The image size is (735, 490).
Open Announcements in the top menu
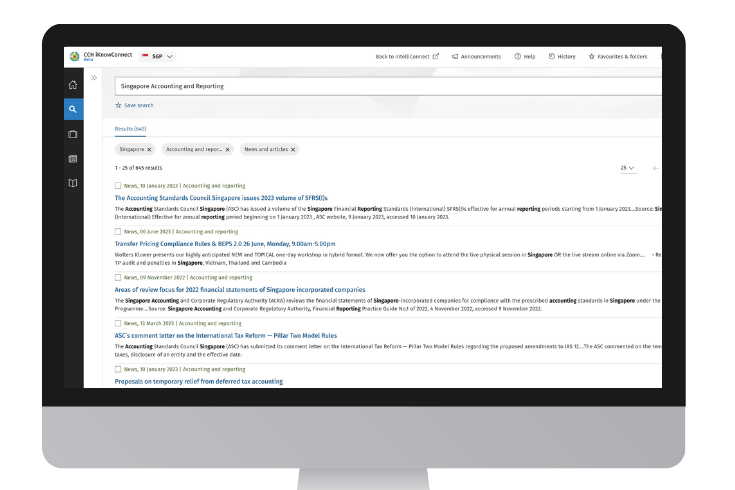pos(479,56)
